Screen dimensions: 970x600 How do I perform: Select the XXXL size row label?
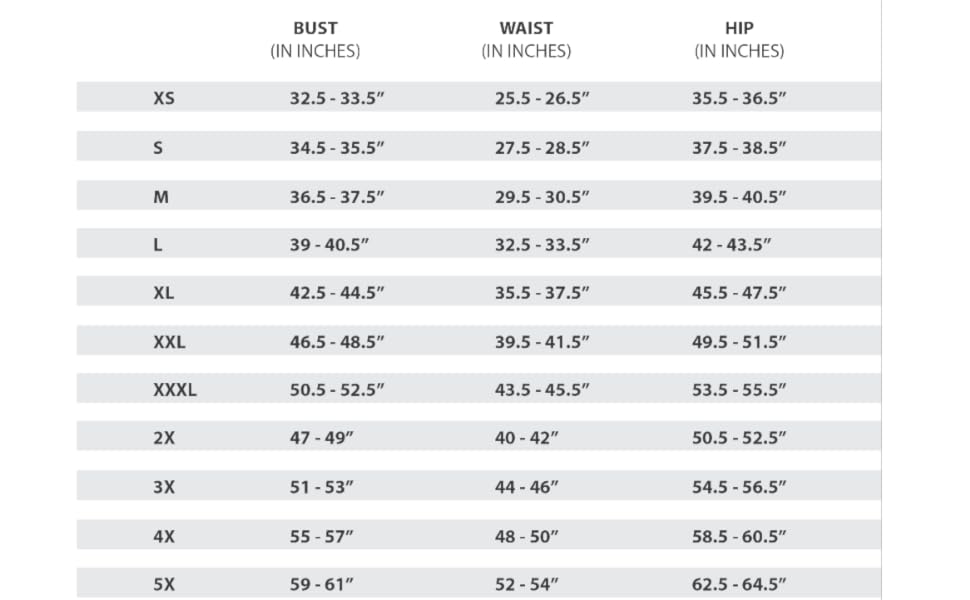[174, 390]
